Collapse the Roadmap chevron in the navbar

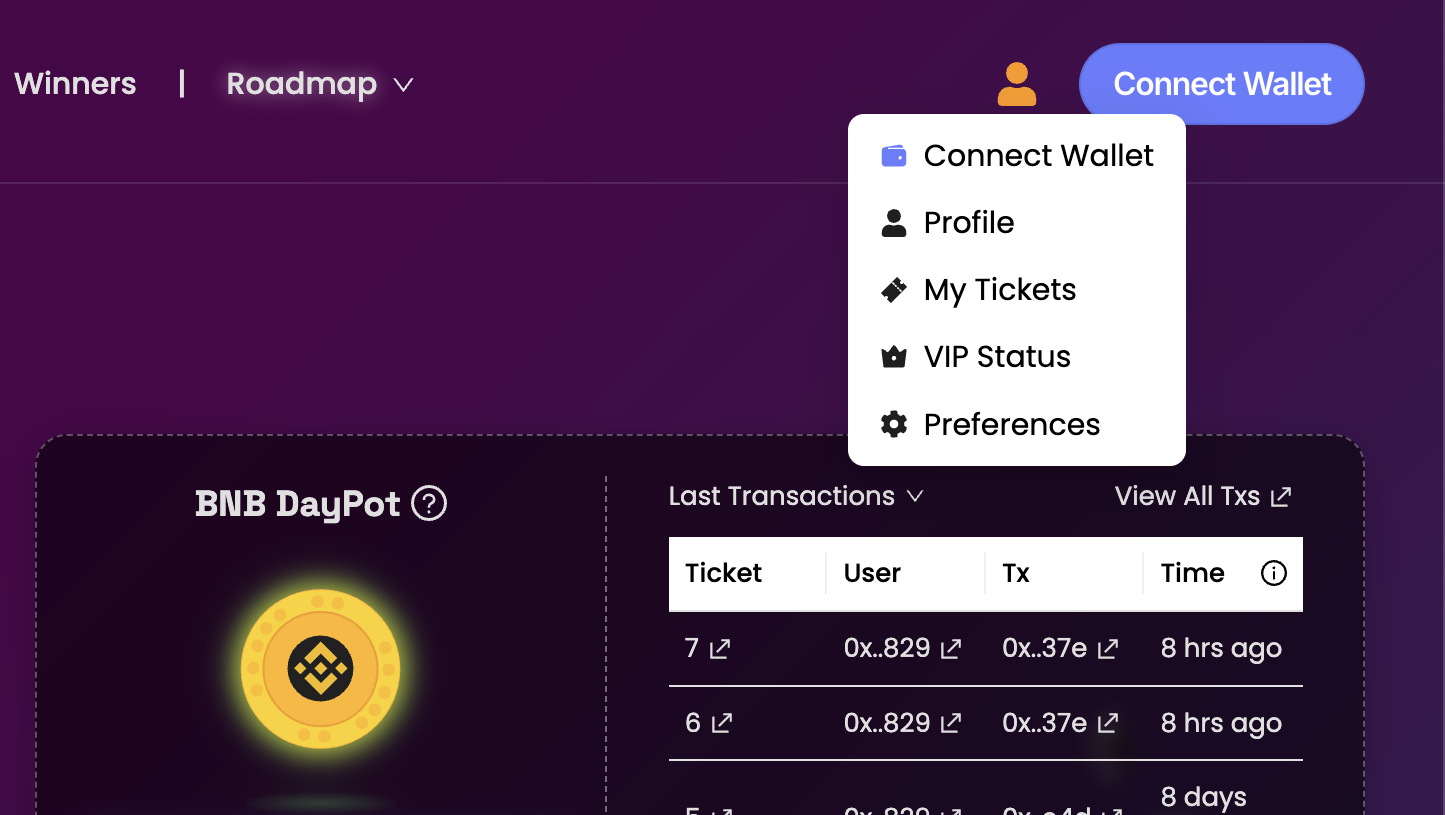[402, 85]
